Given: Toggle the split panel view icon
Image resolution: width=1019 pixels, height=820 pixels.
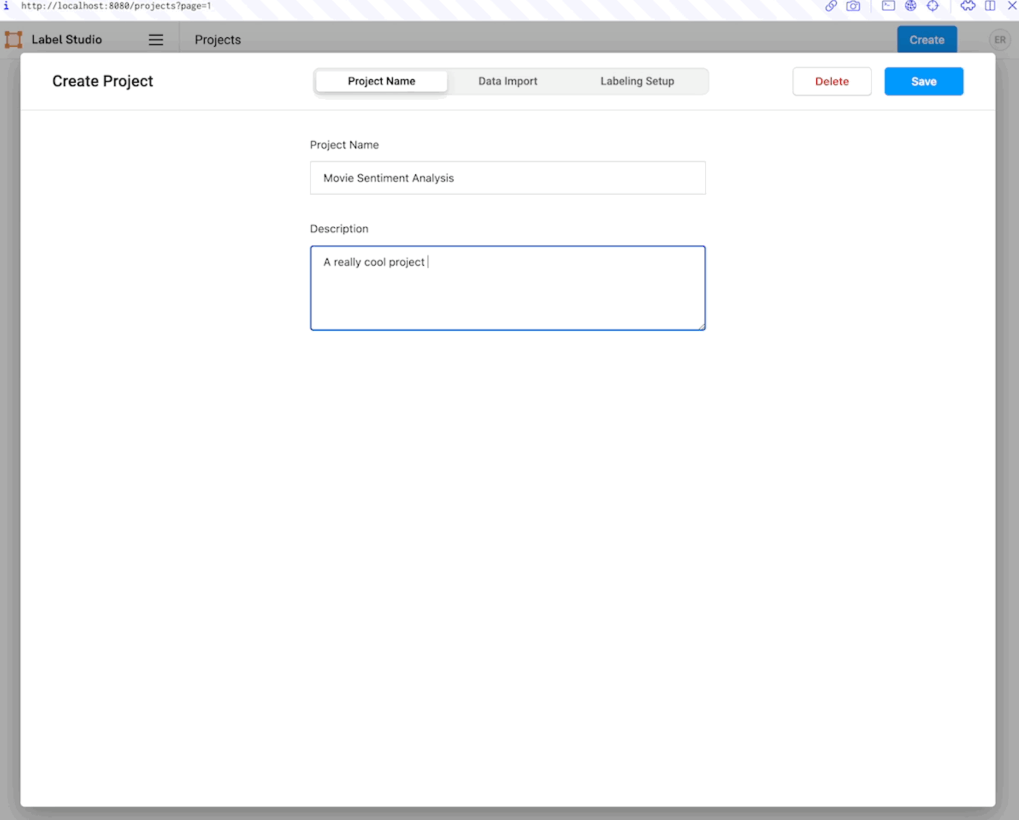Looking at the screenshot, I should click(x=990, y=6).
